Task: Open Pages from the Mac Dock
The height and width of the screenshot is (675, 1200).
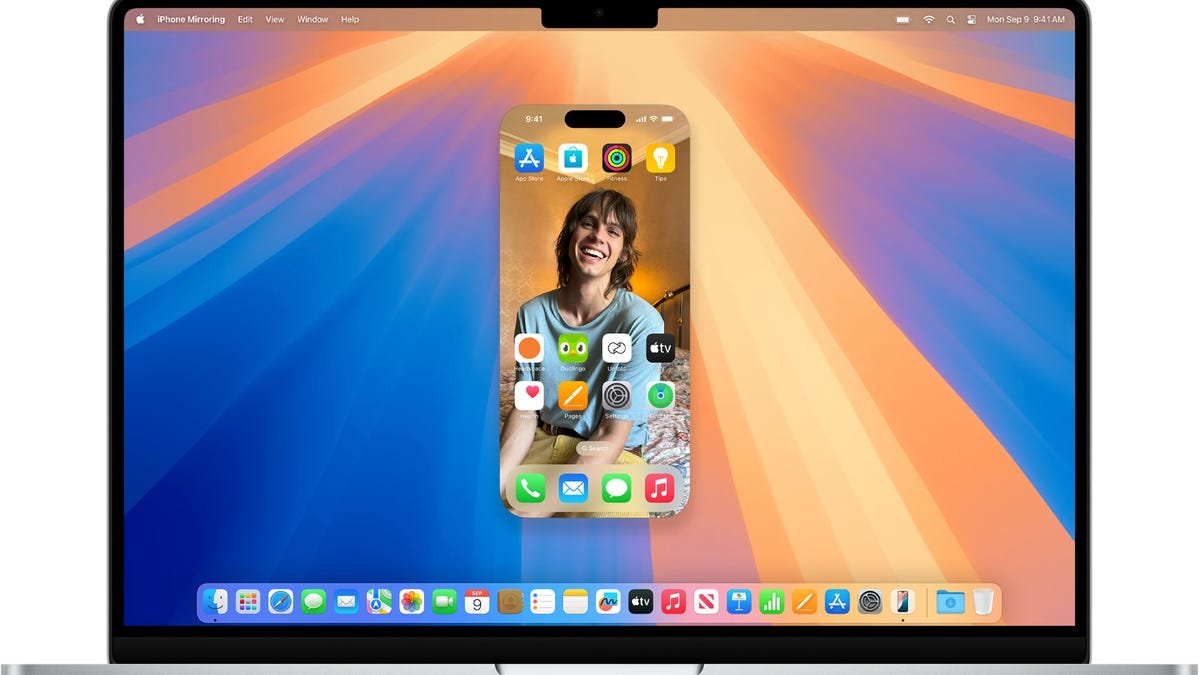Action: (805, 601)
